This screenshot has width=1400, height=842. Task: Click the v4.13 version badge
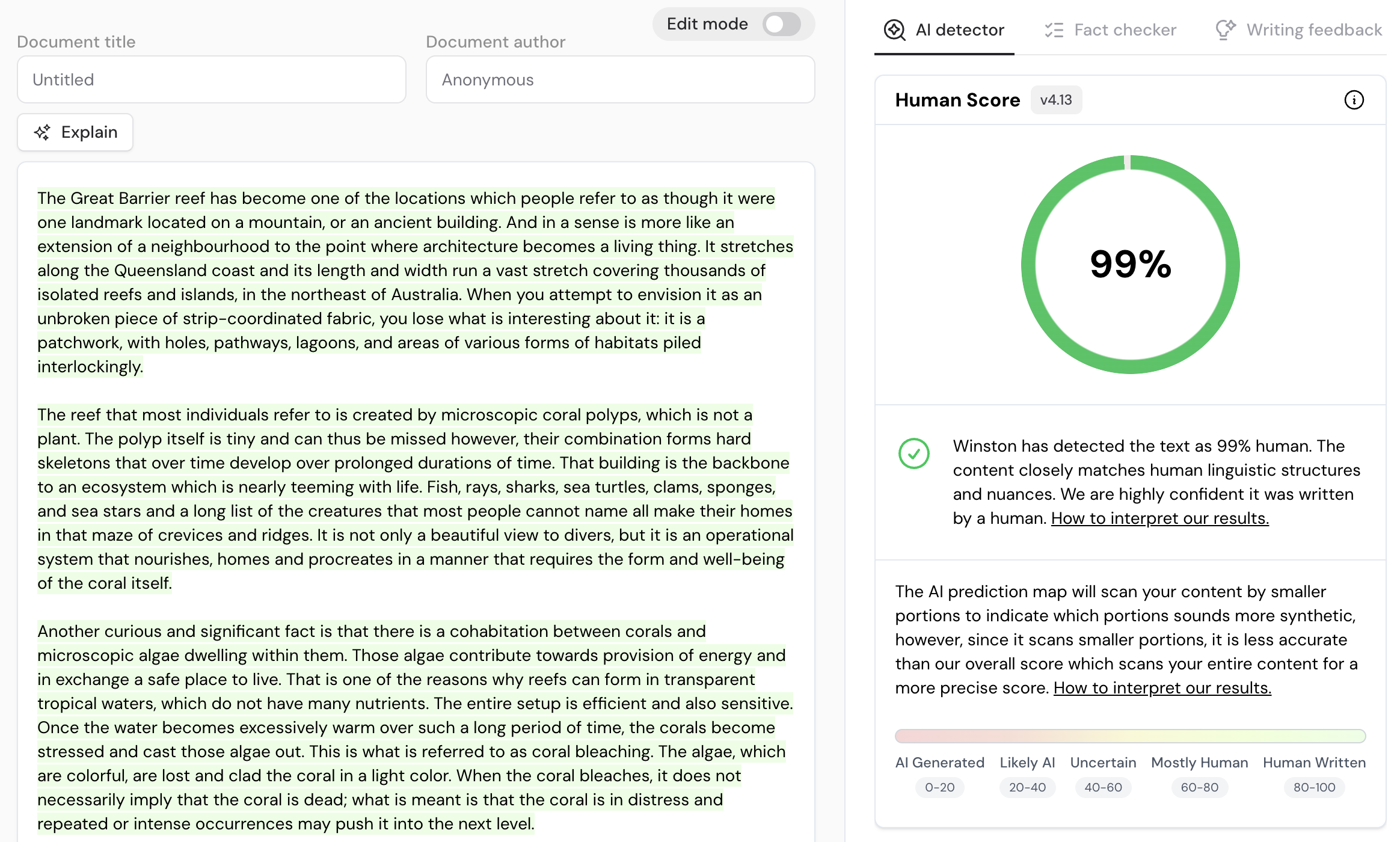[x=1056, y=100]
